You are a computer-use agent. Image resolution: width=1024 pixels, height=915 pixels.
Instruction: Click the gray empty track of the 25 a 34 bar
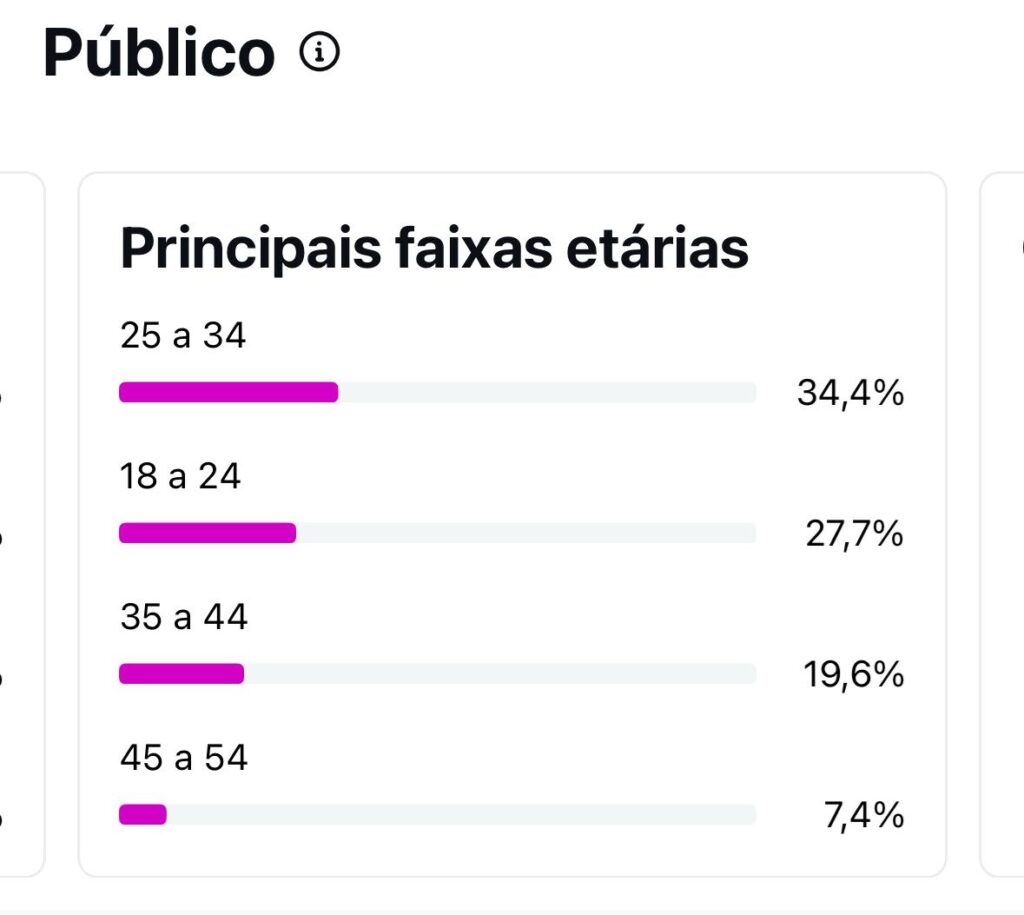point(546,392)
